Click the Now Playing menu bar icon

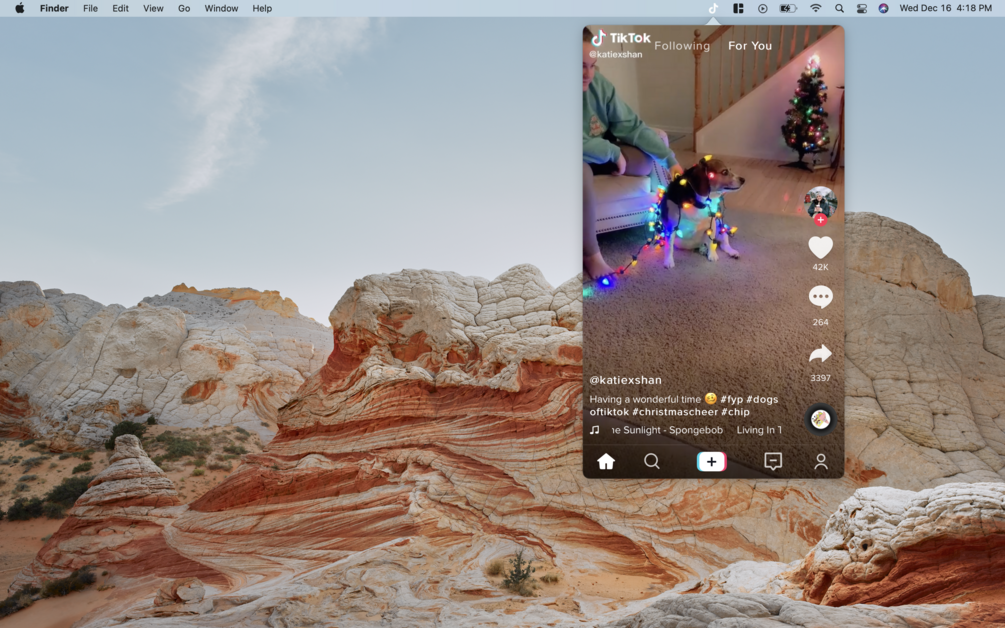[x=762, y=8]
